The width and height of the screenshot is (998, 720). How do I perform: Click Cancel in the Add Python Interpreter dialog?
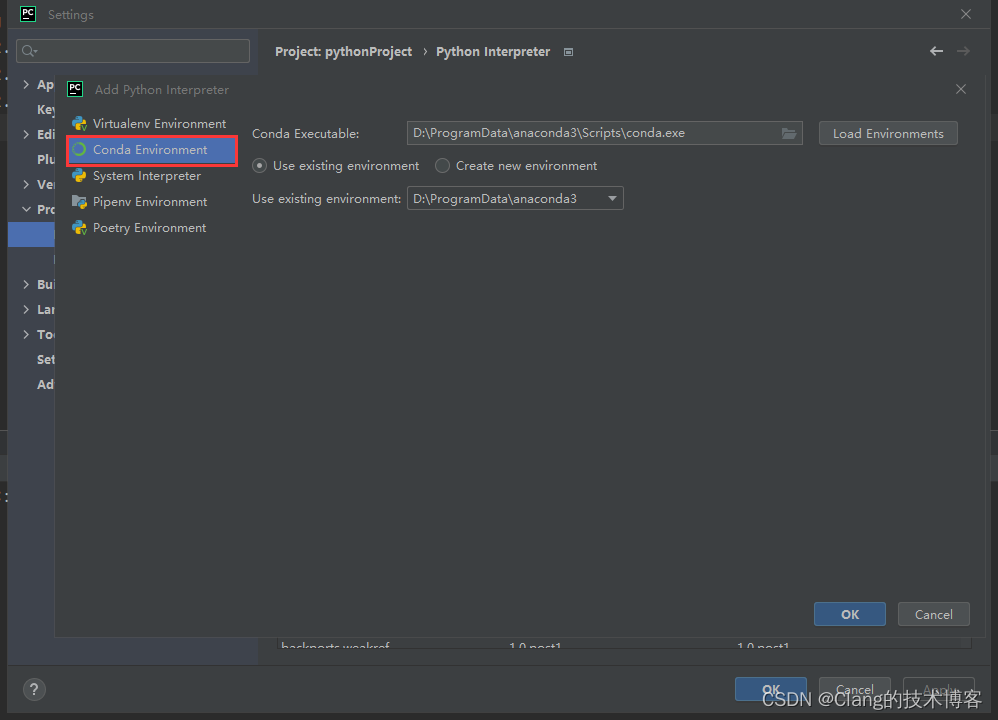coord(934,614)
